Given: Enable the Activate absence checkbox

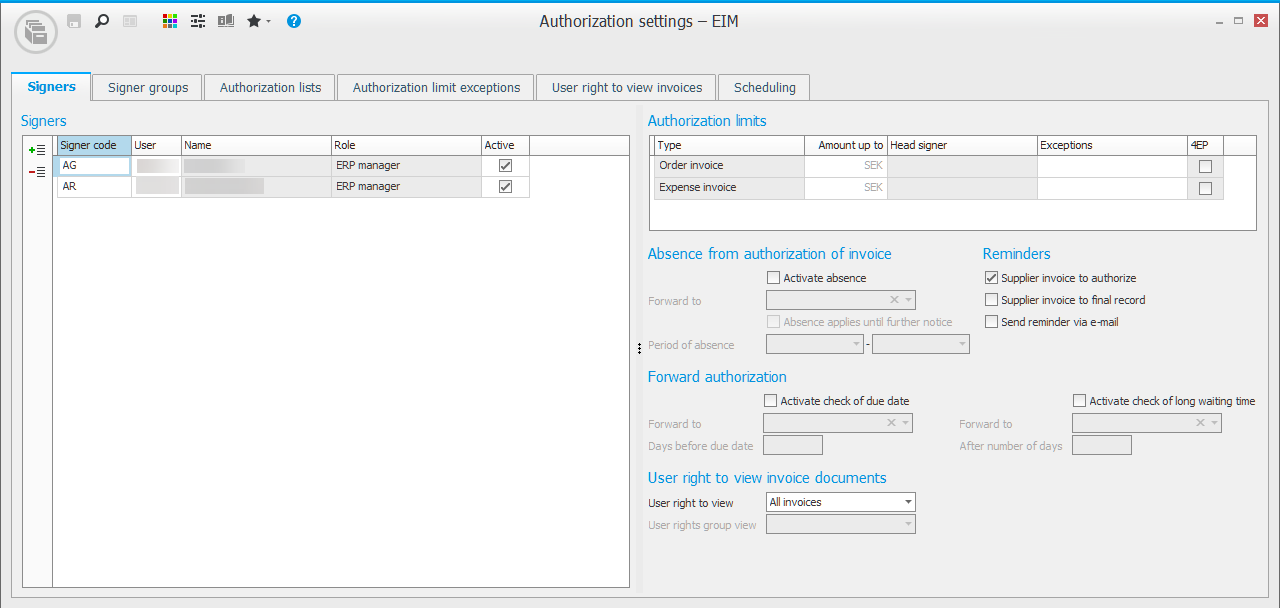Looking at the screenshot, I should (773, 278).
